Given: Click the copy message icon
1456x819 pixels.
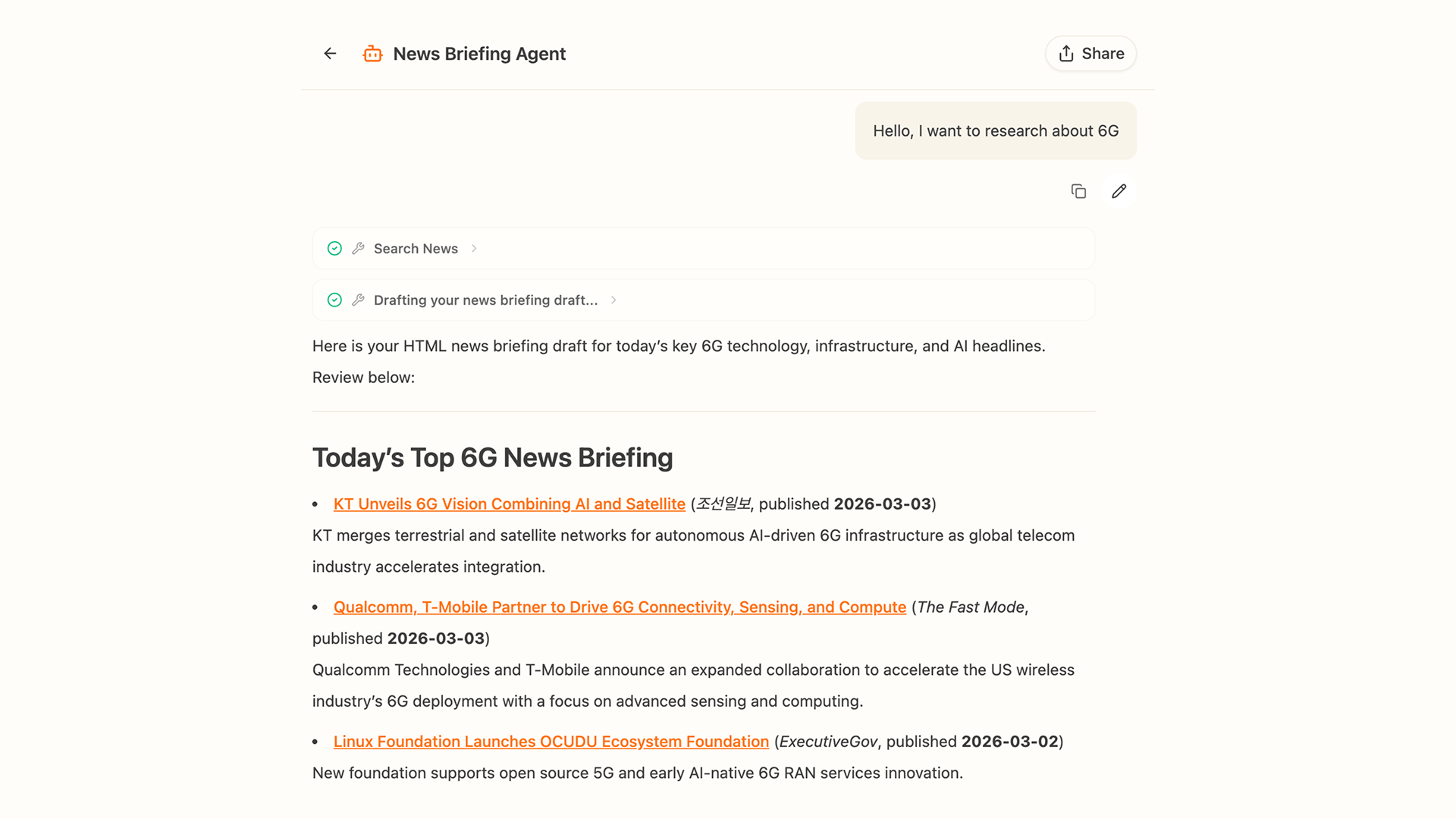Looking at the screenshot, I should coord(1078,191).
